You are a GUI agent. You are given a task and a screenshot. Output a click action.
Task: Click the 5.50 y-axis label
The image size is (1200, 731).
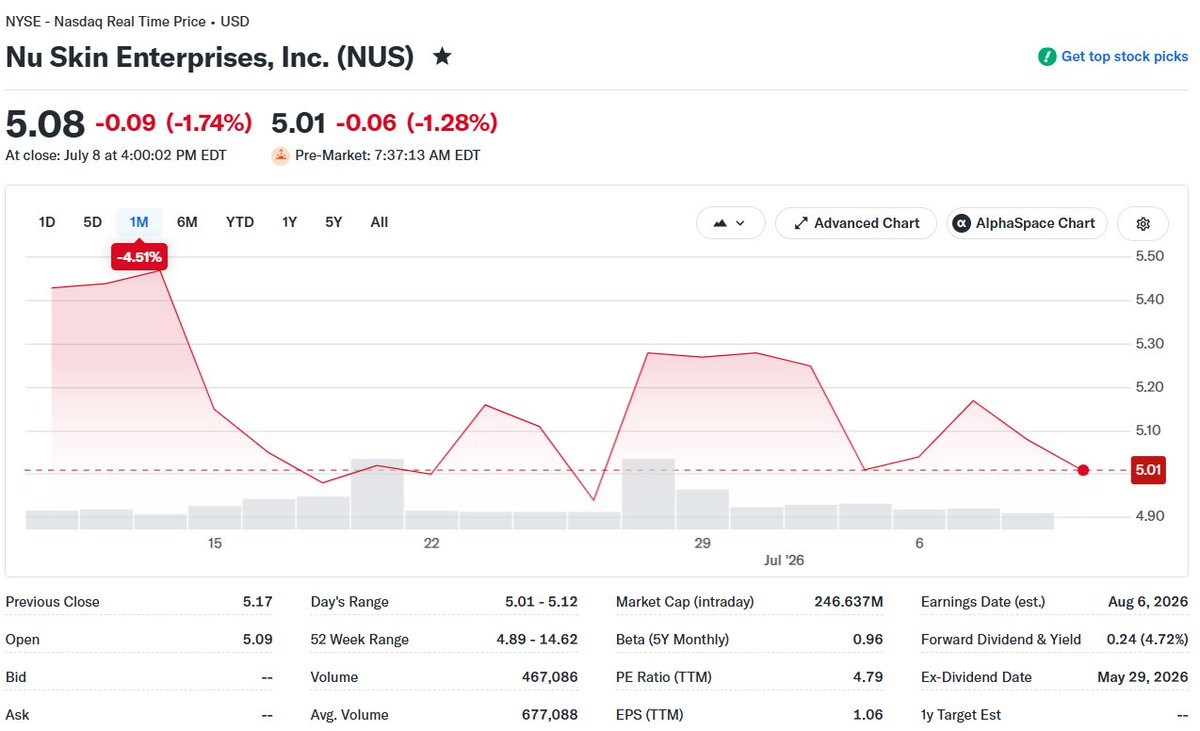click(1149, 256)
